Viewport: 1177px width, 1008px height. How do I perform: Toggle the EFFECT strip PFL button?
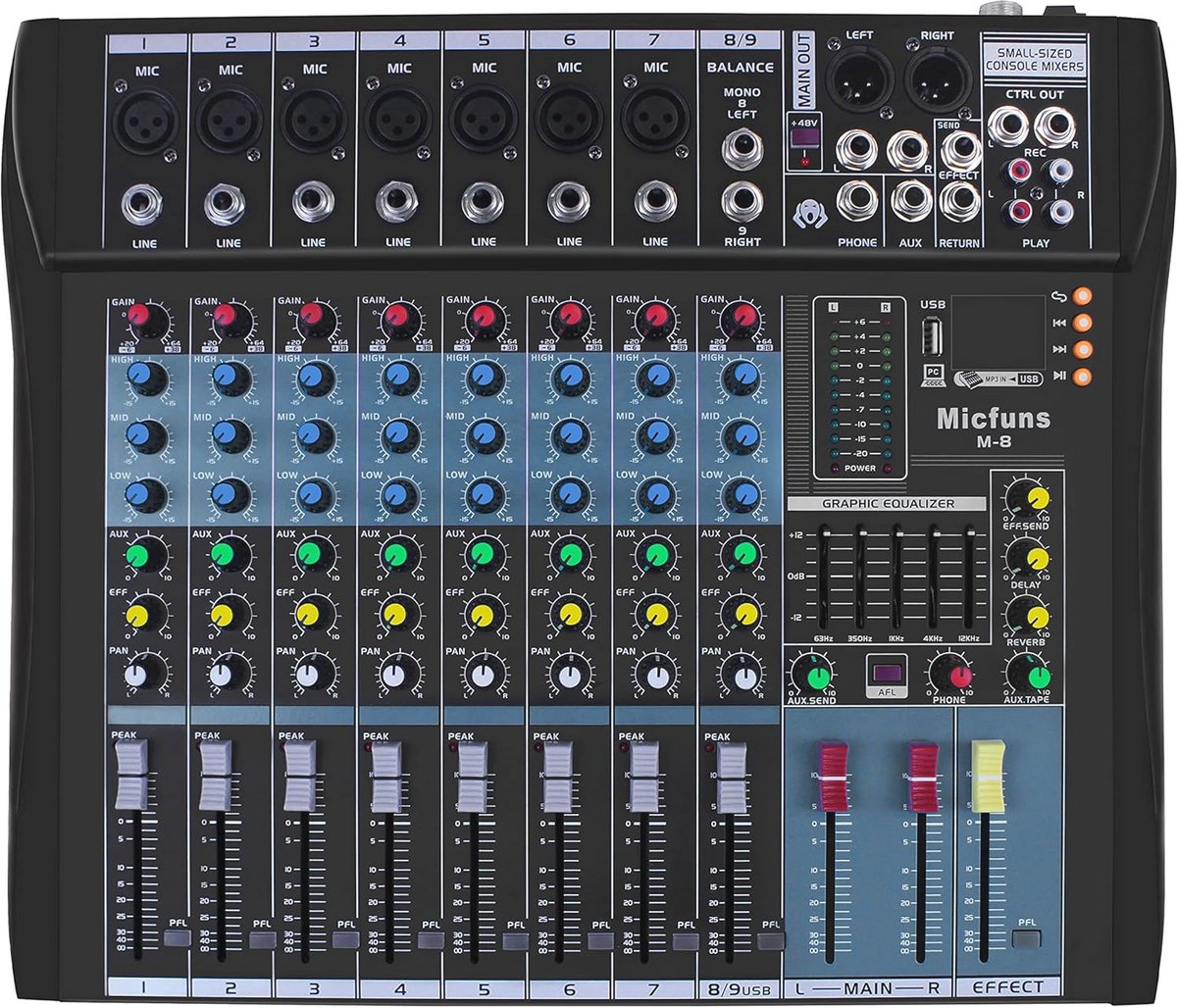pyautogui.click(x=1027, y=939)
